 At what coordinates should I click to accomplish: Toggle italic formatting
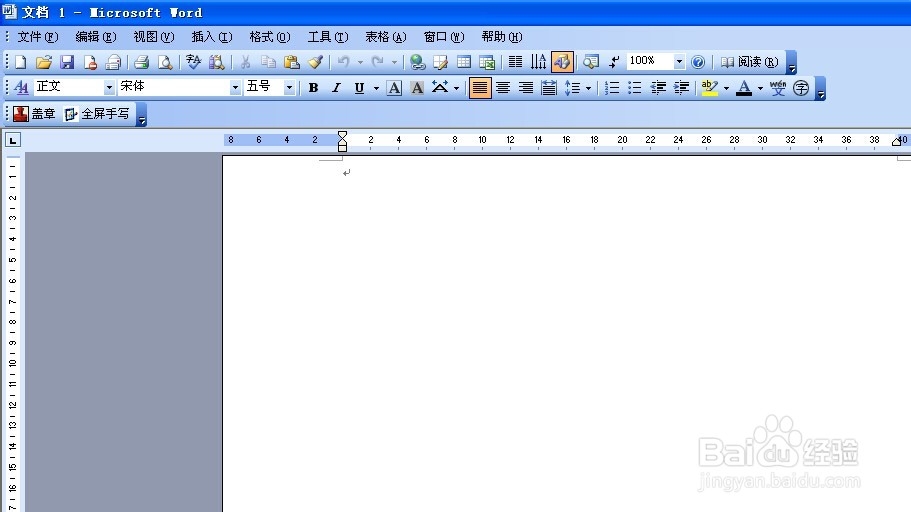pyautogui.click(x=336, y=88)
